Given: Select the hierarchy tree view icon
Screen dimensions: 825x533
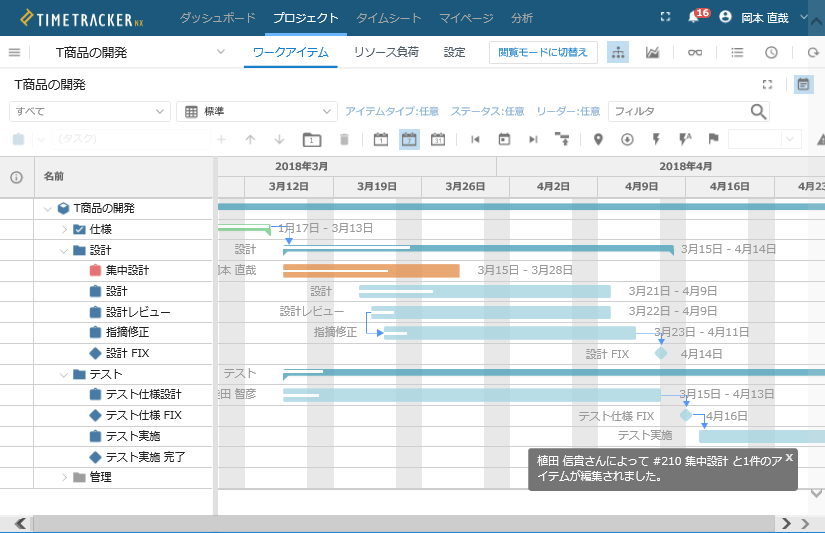Looking at the screenshot, I should 618,52.
